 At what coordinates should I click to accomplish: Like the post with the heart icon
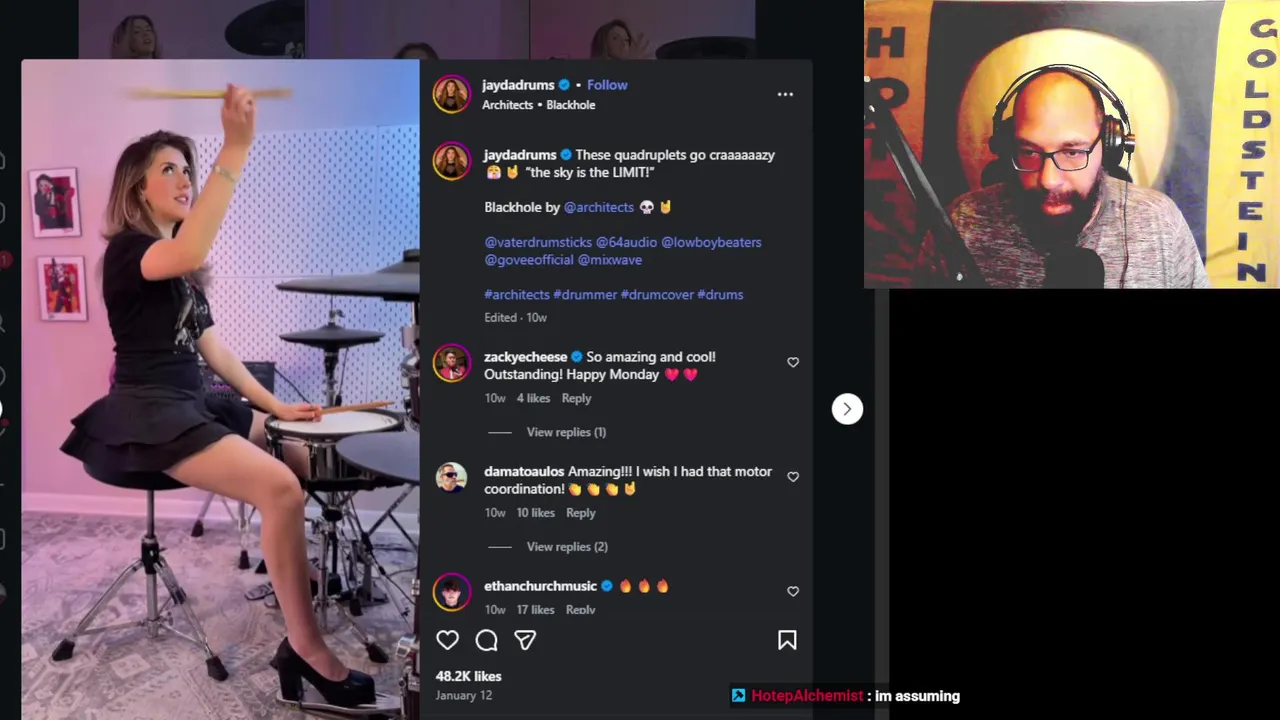(447, 640)
